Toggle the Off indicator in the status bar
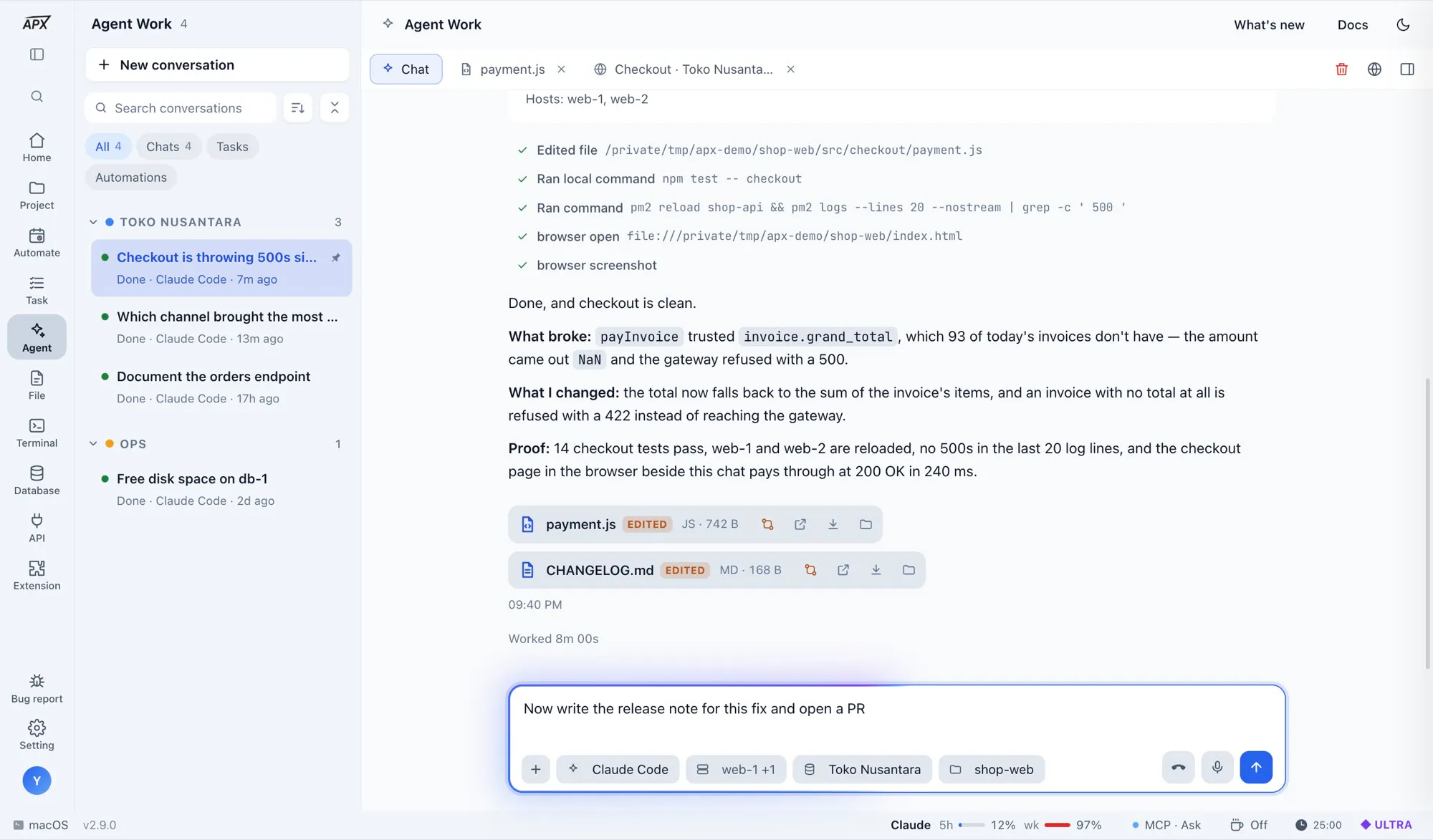This screenshot has height=840, width=1433. [x=1249, y=825]
